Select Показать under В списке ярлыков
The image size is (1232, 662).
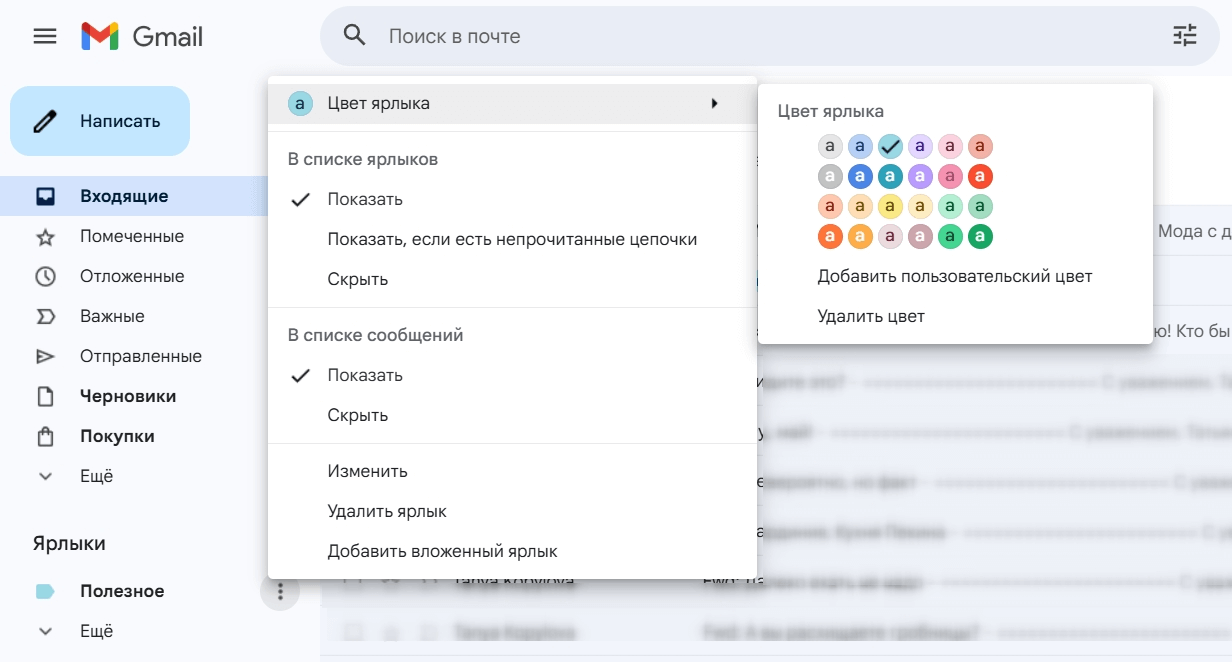[x=365, y=199]
